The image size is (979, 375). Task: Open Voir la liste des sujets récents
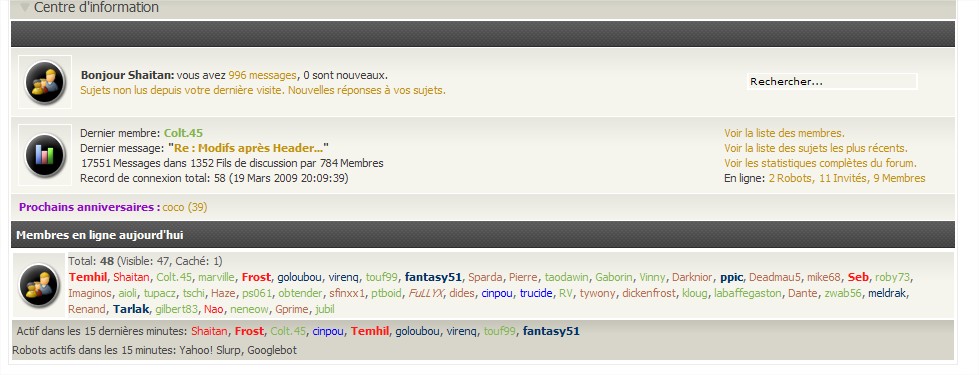click(x=816, y=148)
